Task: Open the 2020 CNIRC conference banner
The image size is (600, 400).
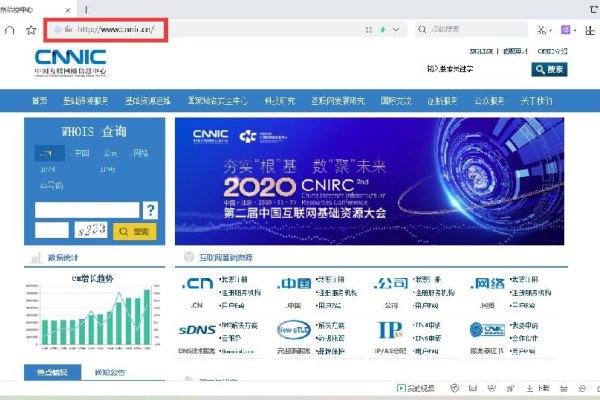Action: (369, 181)
